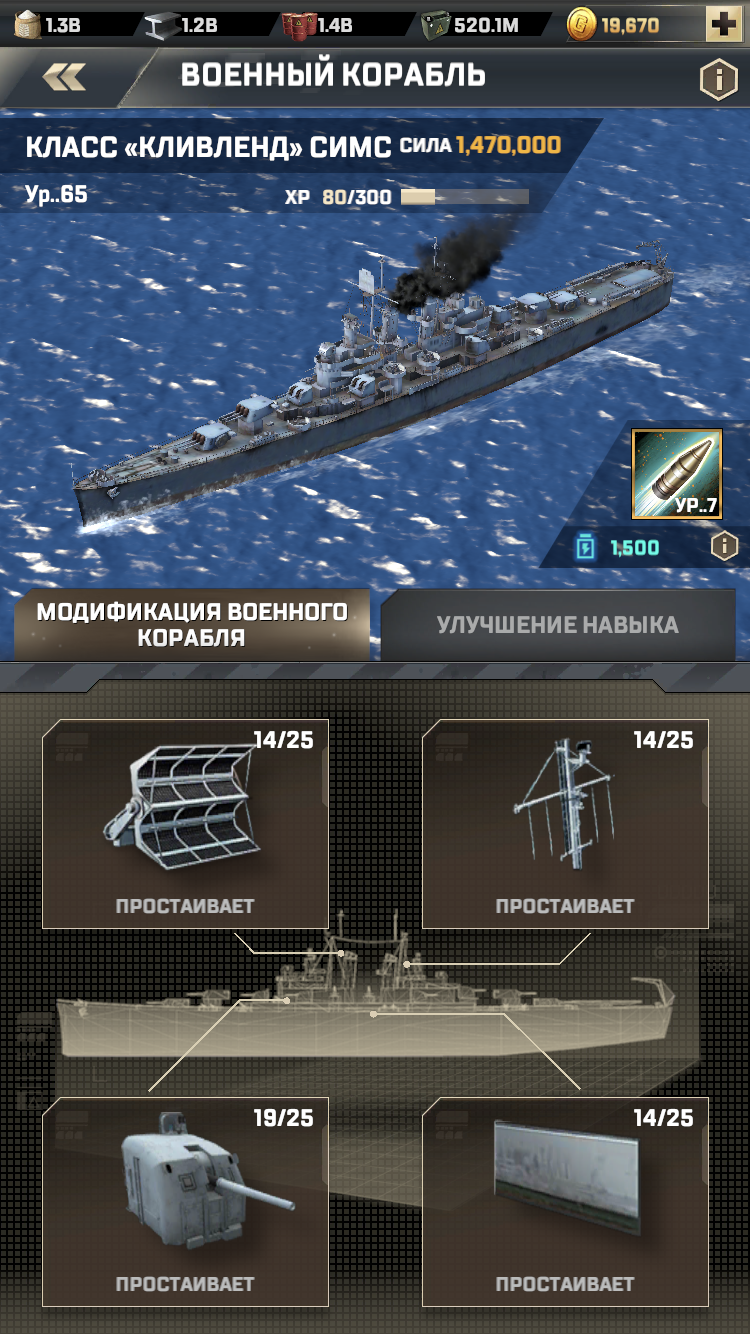Open the hexagon info icon in header

pos(718,79)
